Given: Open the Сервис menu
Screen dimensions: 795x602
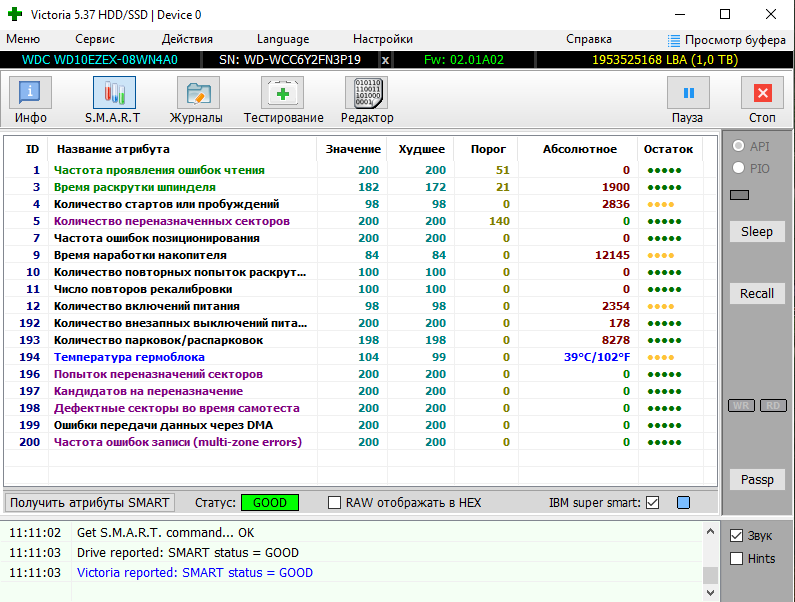Looking at the screenshot, I should click(95, 39).
